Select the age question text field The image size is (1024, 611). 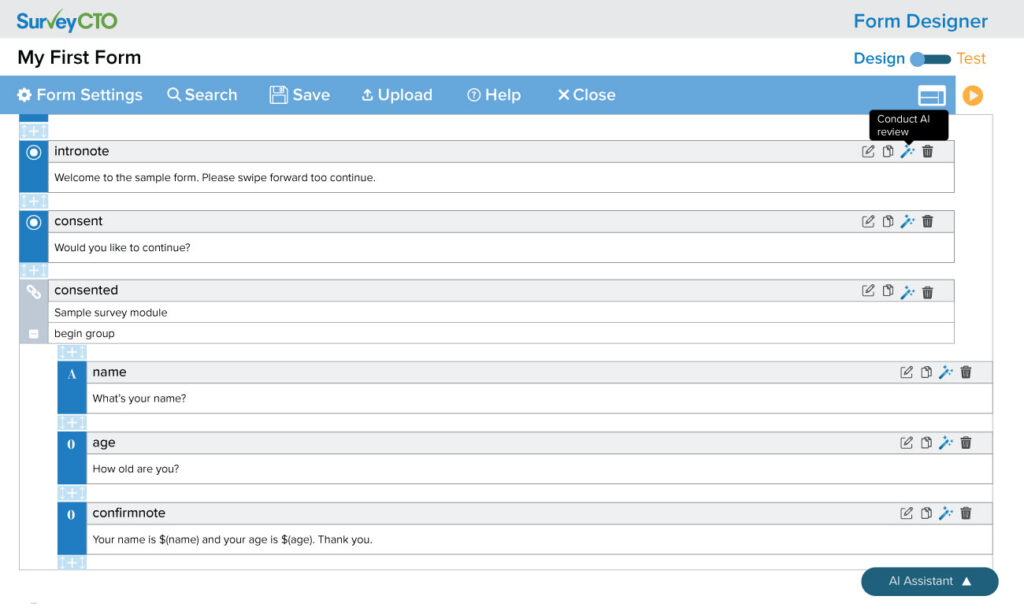500,468
